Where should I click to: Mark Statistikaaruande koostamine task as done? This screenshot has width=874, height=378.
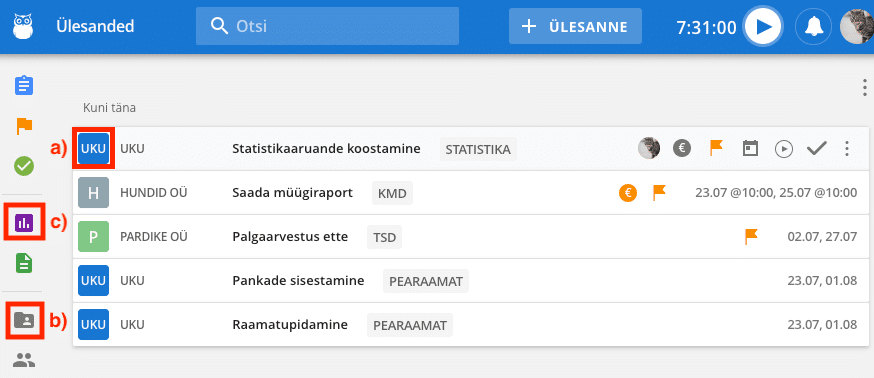click(816, 148)
